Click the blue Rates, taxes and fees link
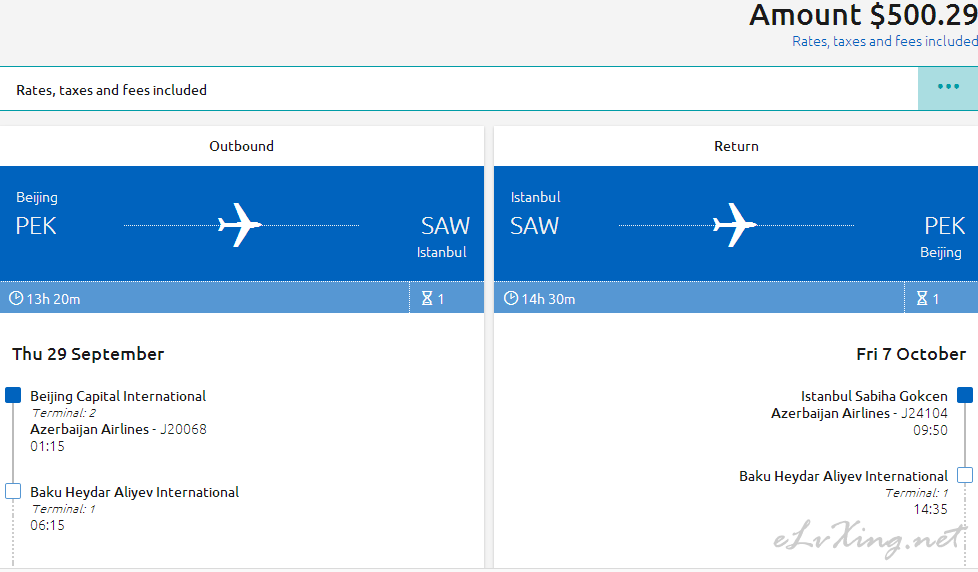Image resolution: width=978 pixels, height=572 pixels. 884,41
